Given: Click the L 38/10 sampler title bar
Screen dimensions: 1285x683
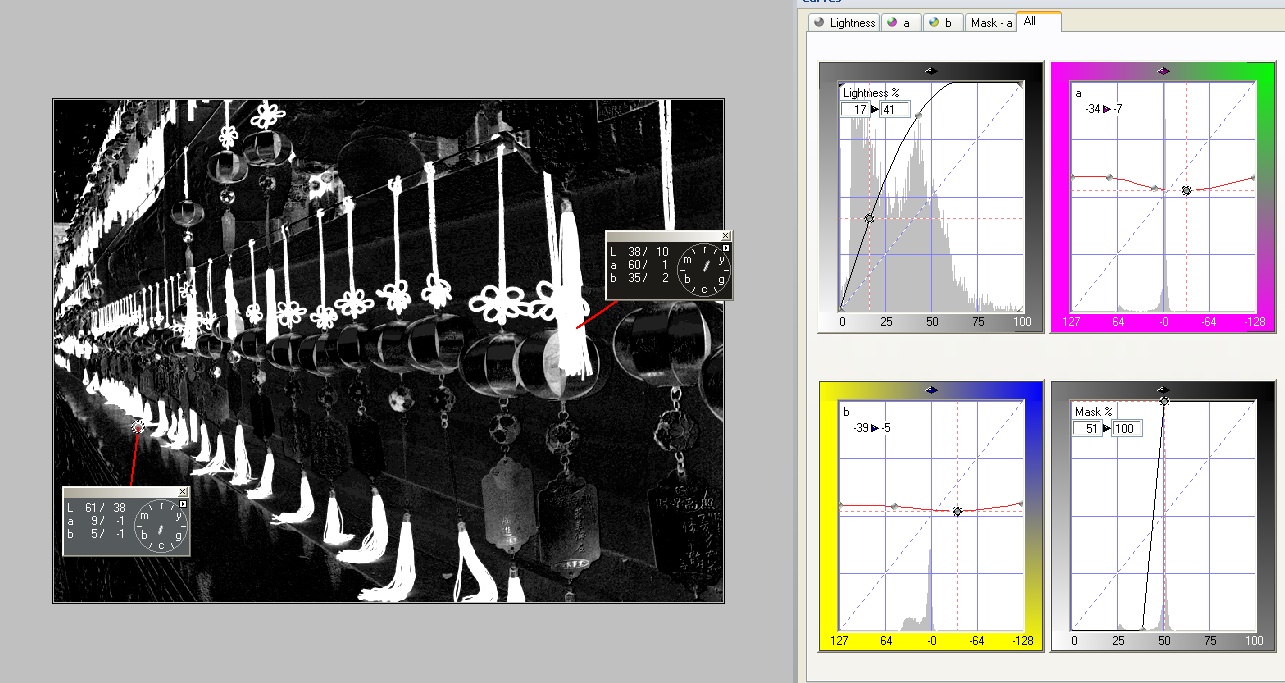Looking at the screenshot, I should [x=663, y=236].
